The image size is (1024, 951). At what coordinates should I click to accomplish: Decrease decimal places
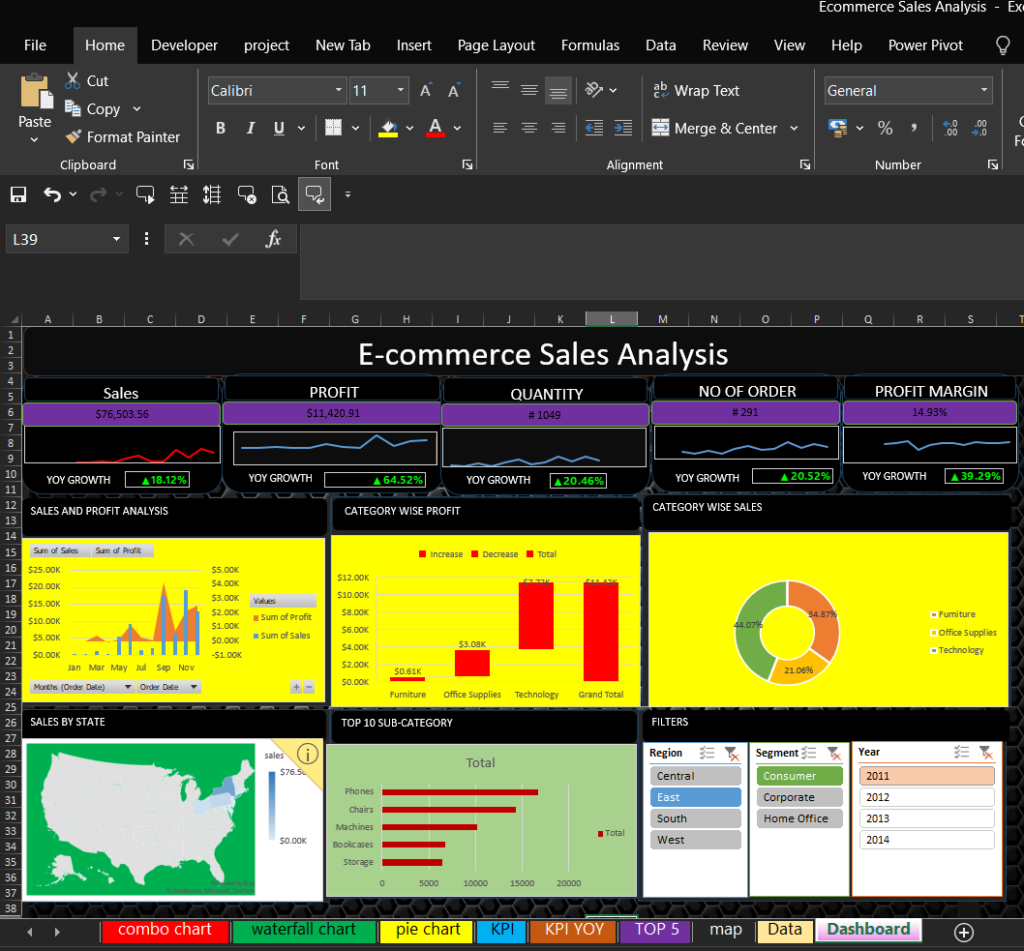pyautogui.click(x=980, y=127)
